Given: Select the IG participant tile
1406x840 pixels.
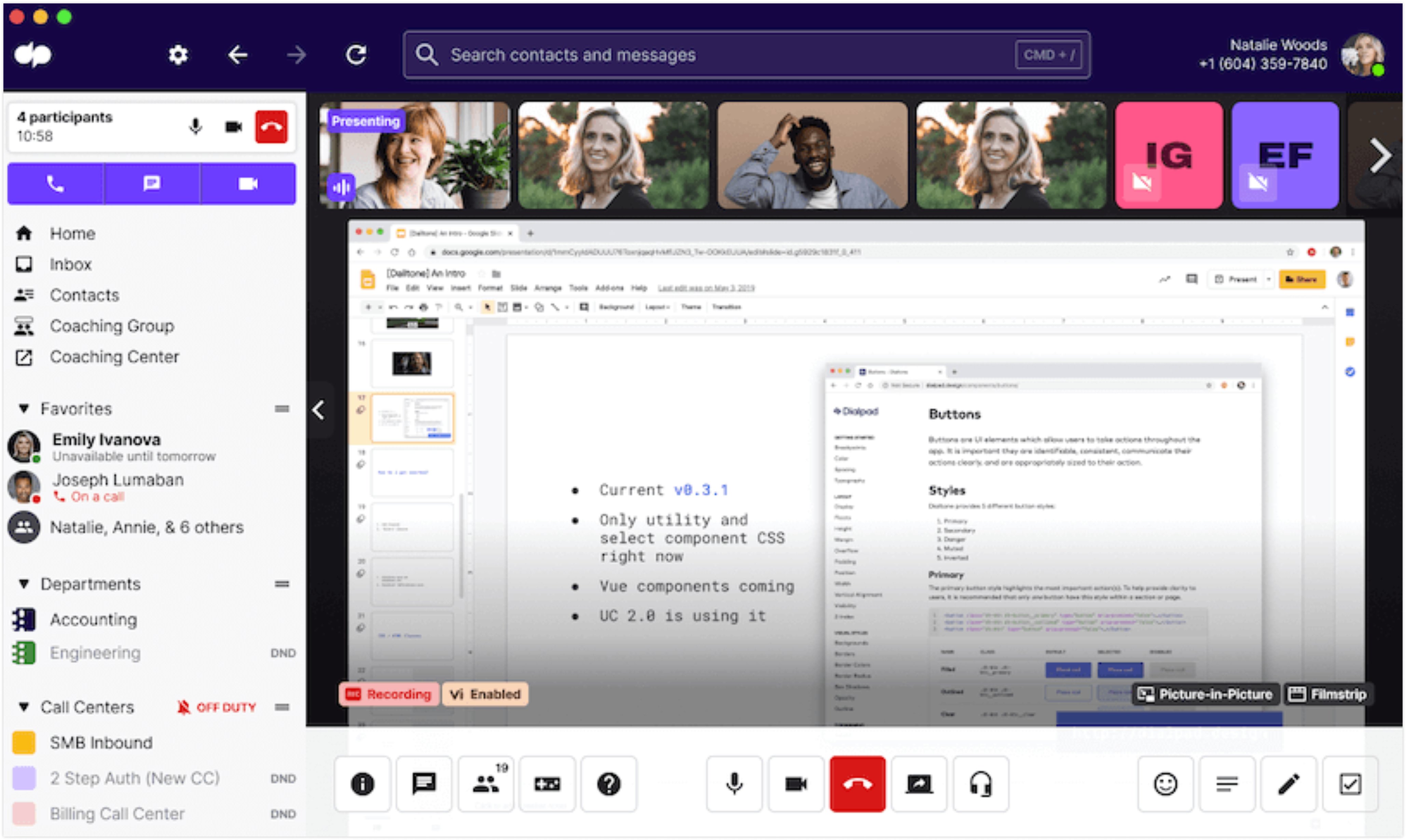Looking at the screenshot, I should 1169,155.
